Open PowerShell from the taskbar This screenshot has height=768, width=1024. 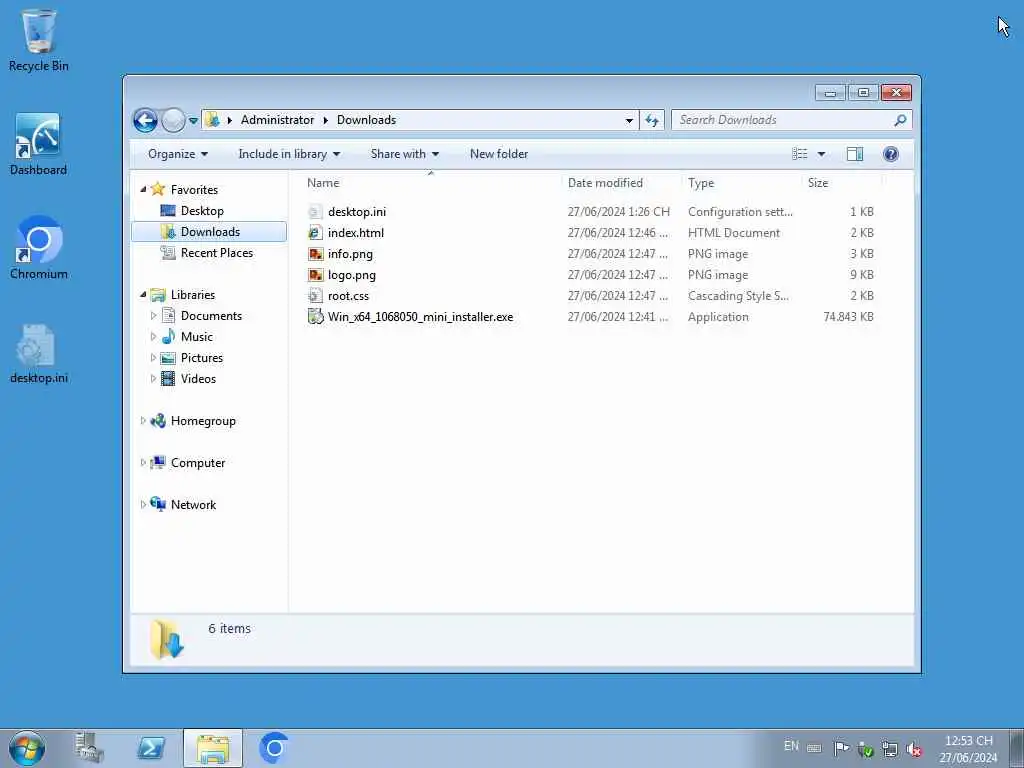[151, 748]
